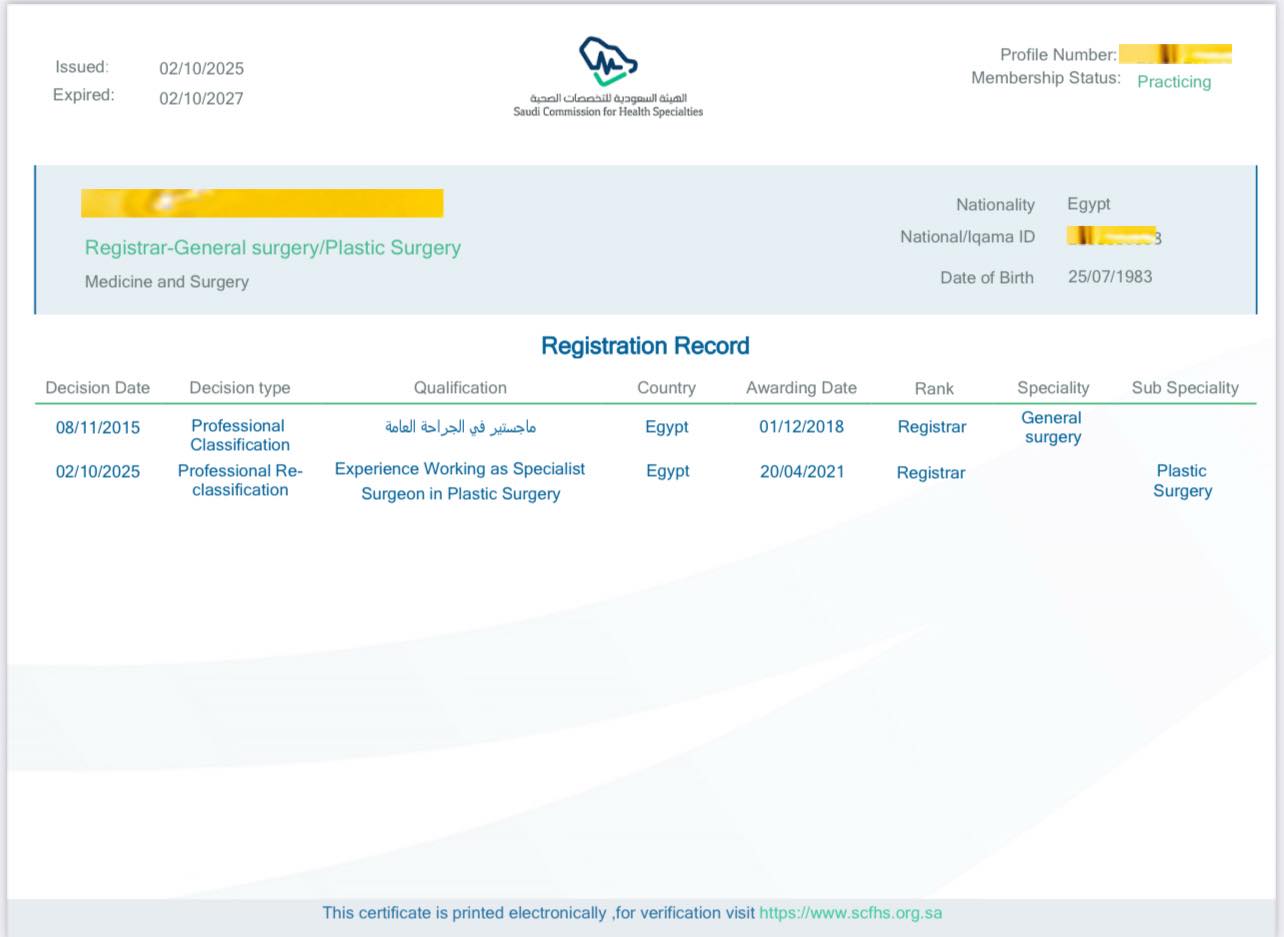Screen dimensions: 1284x937
Task: Select the 'Profile Number:' label
Action: pyautogui.click(x=1058, y=55)
